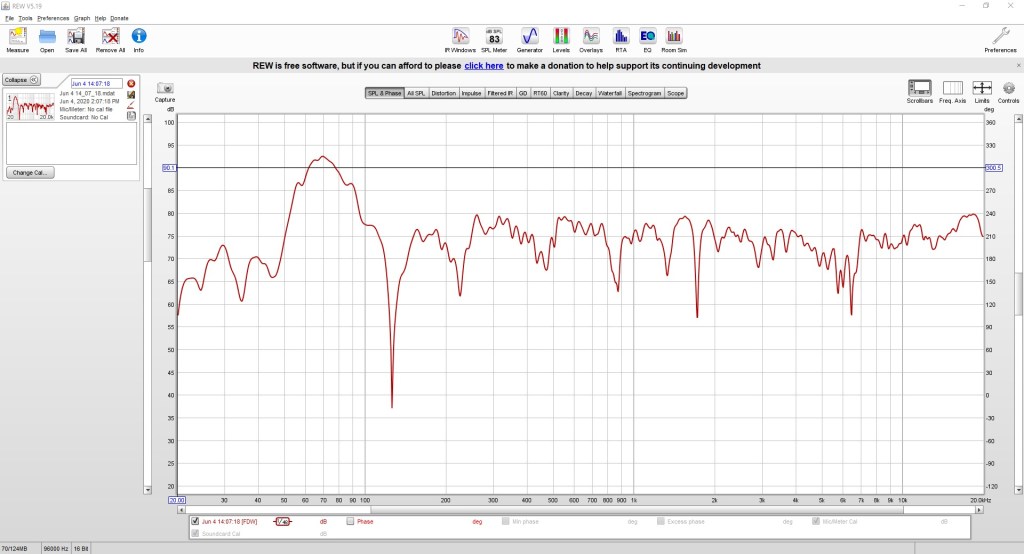The height and width of the screenshot is (554, 1024).
Task: Switch to the Waterfall tab
Action: [x=612, y=93]
